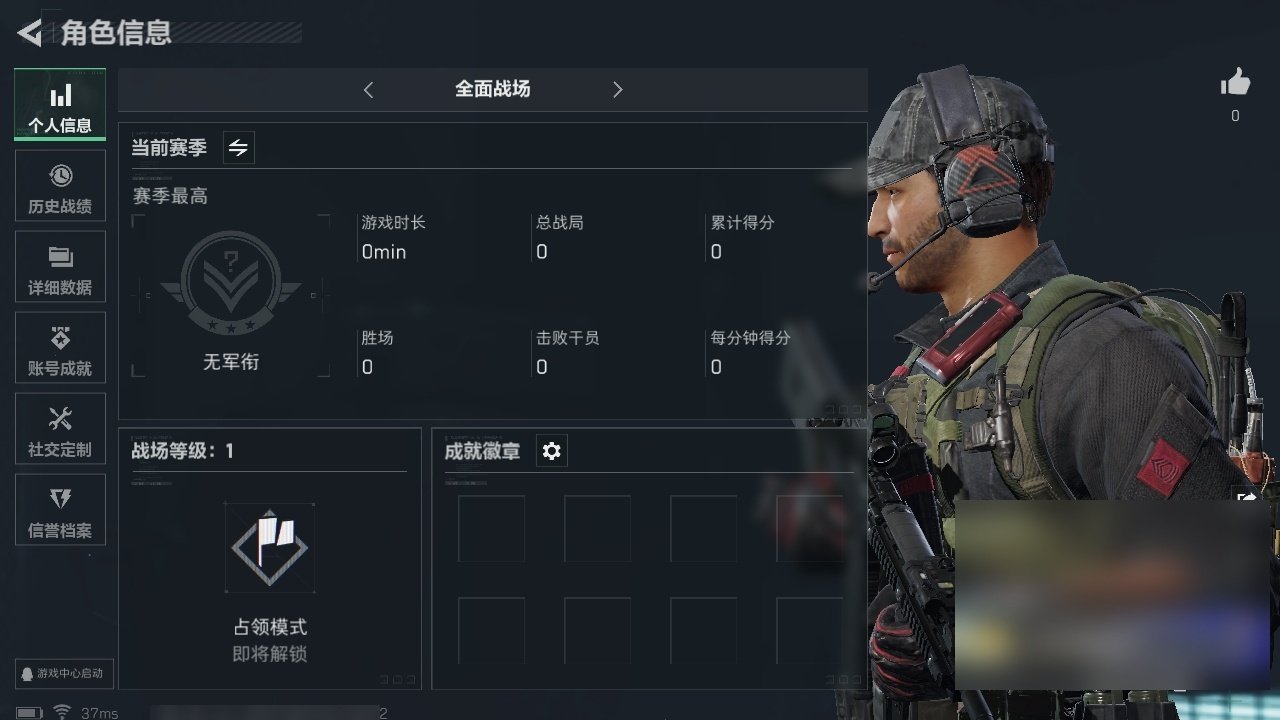The height and width of the screenshot is (720, 1280).
Task: Switch to the previous mode with left chevron
Action: (368, 90)
